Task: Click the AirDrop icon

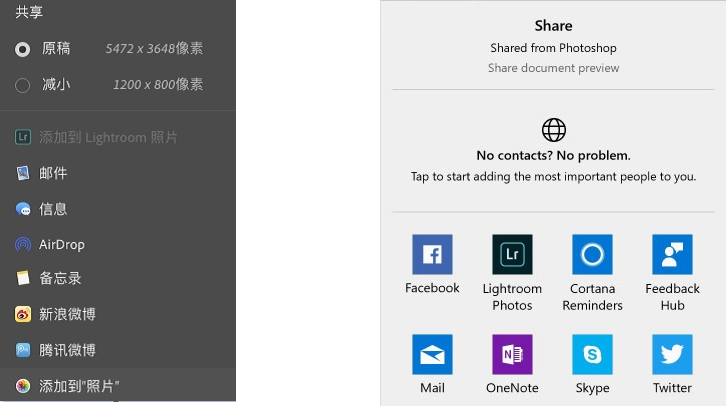Action: 23,244
